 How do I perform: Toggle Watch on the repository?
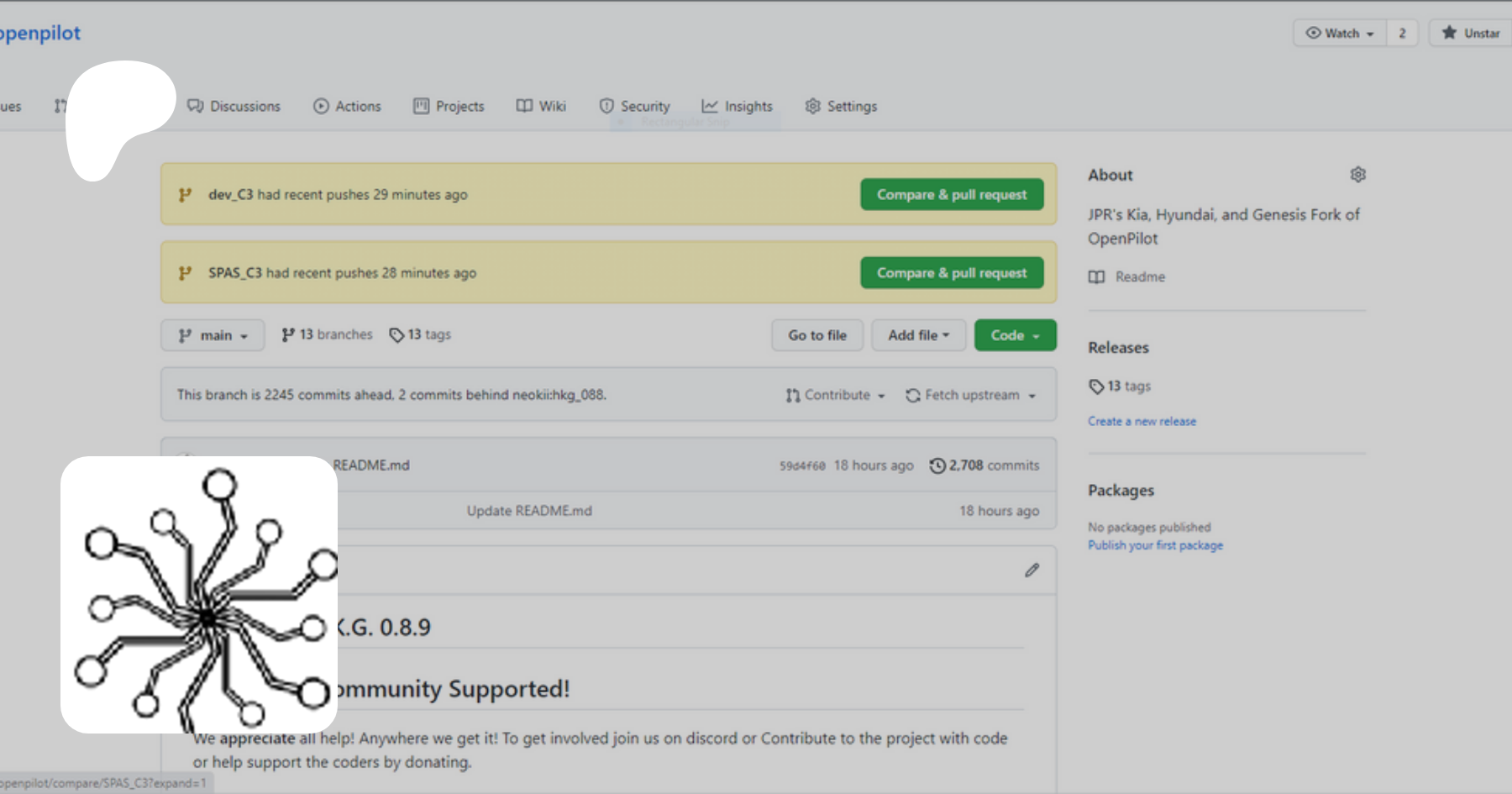tap(1339, 34)
